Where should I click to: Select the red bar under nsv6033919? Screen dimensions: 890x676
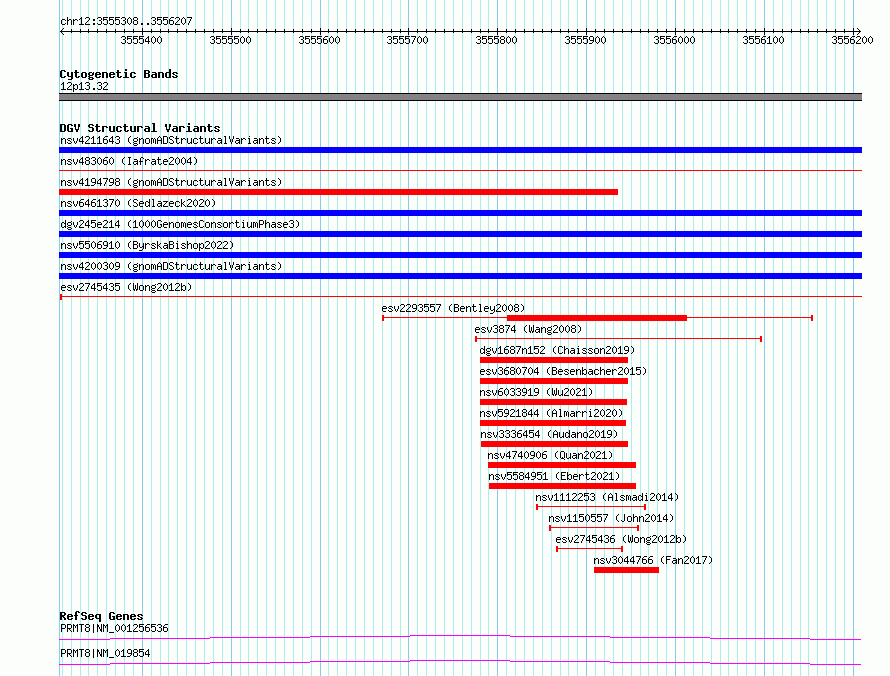553,402
